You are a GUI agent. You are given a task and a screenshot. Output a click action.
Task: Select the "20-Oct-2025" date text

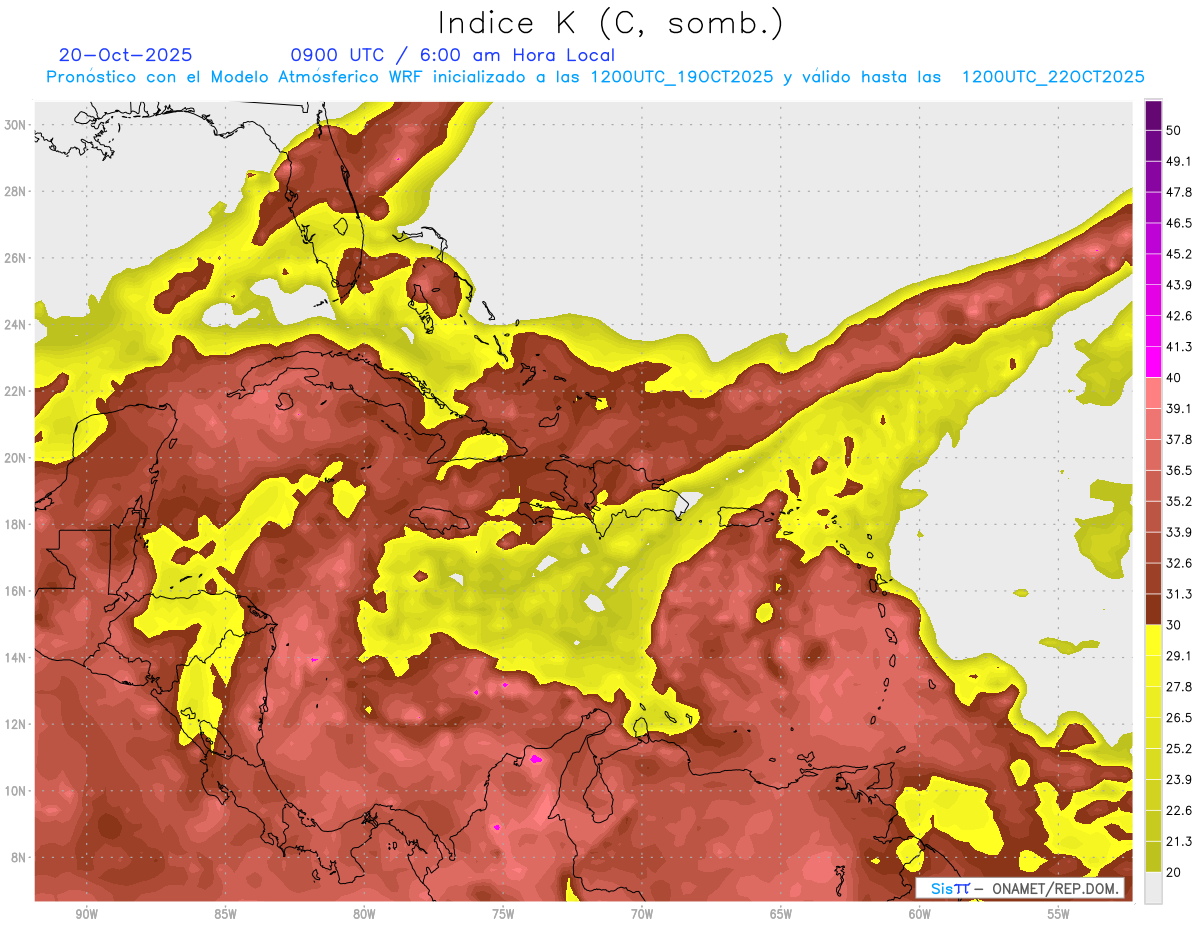coord(126,55)
